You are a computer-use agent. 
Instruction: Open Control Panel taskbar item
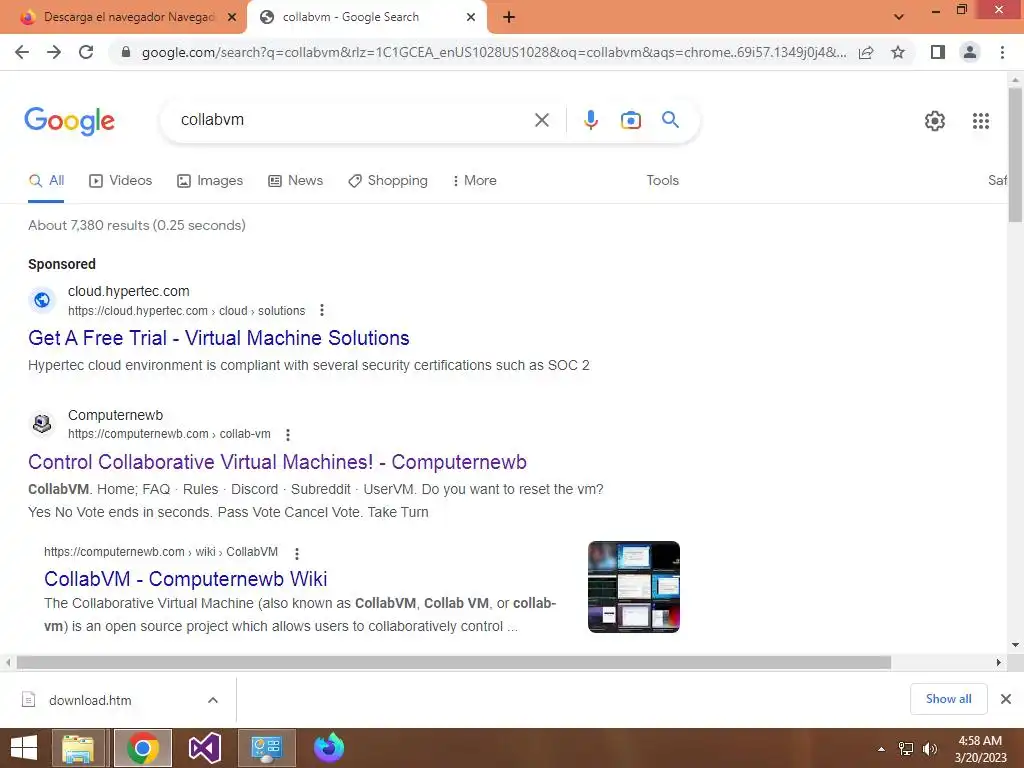(266, 748)
